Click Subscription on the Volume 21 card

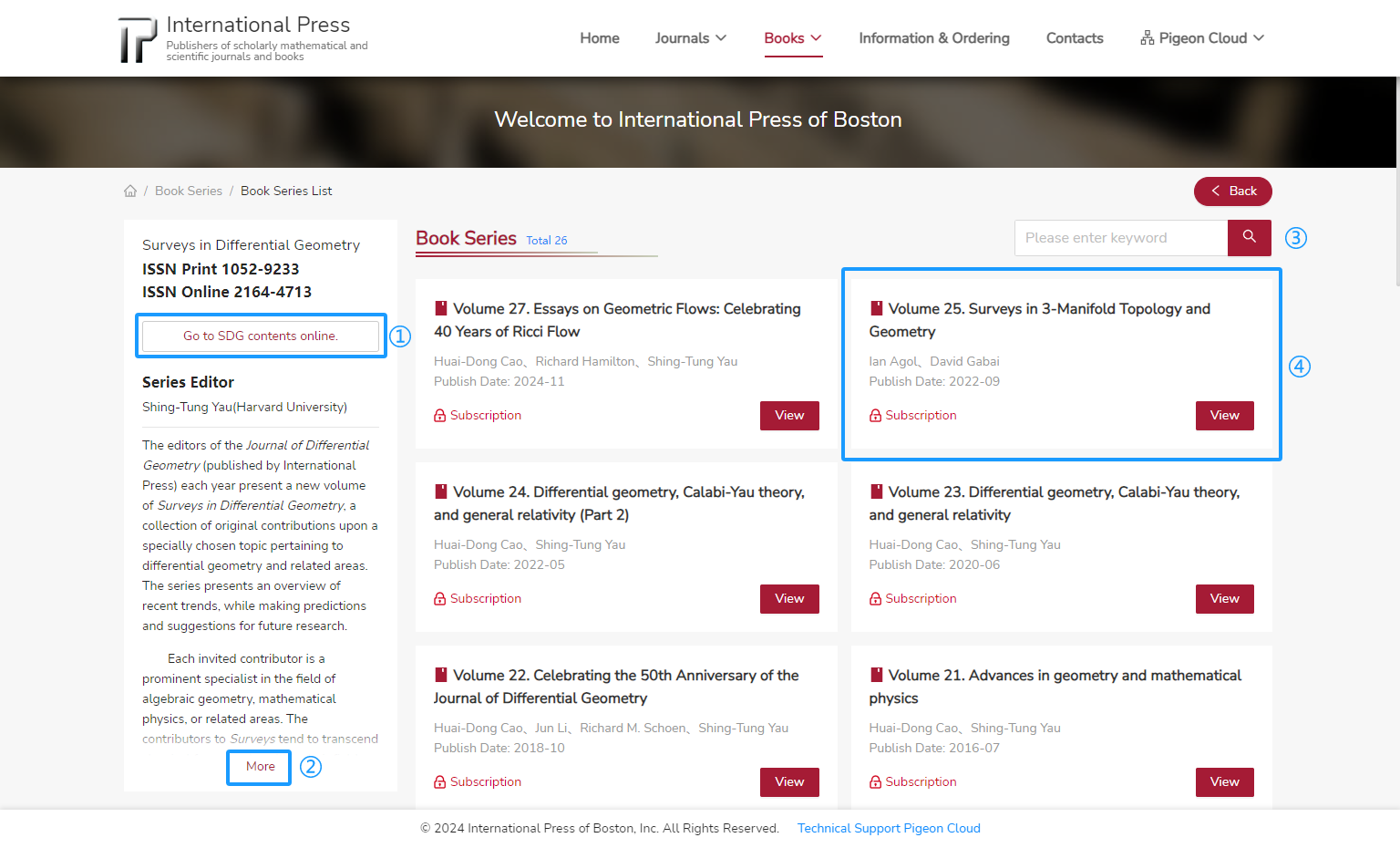coord(921,782)
